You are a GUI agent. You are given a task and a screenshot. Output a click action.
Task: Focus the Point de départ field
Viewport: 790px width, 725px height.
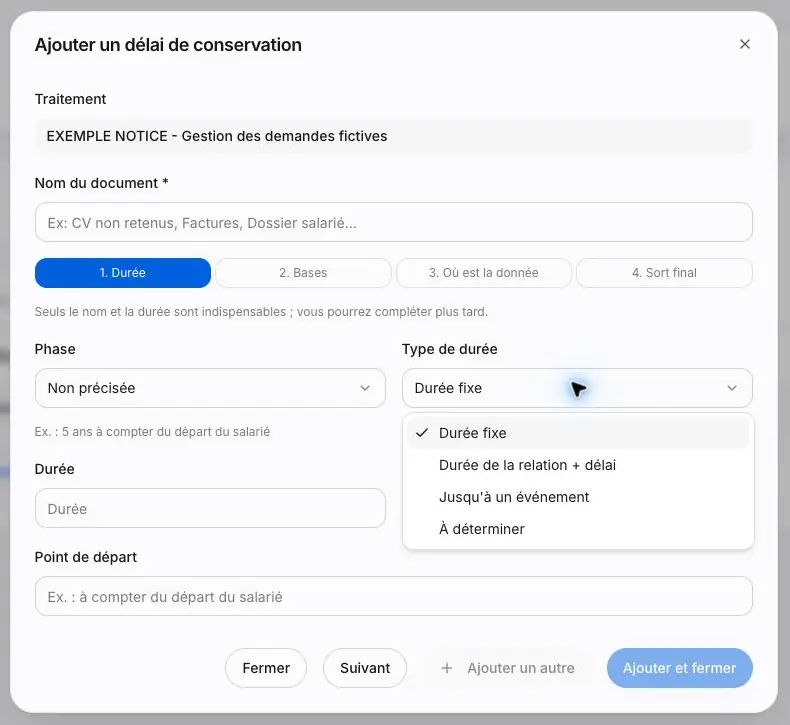393,596
